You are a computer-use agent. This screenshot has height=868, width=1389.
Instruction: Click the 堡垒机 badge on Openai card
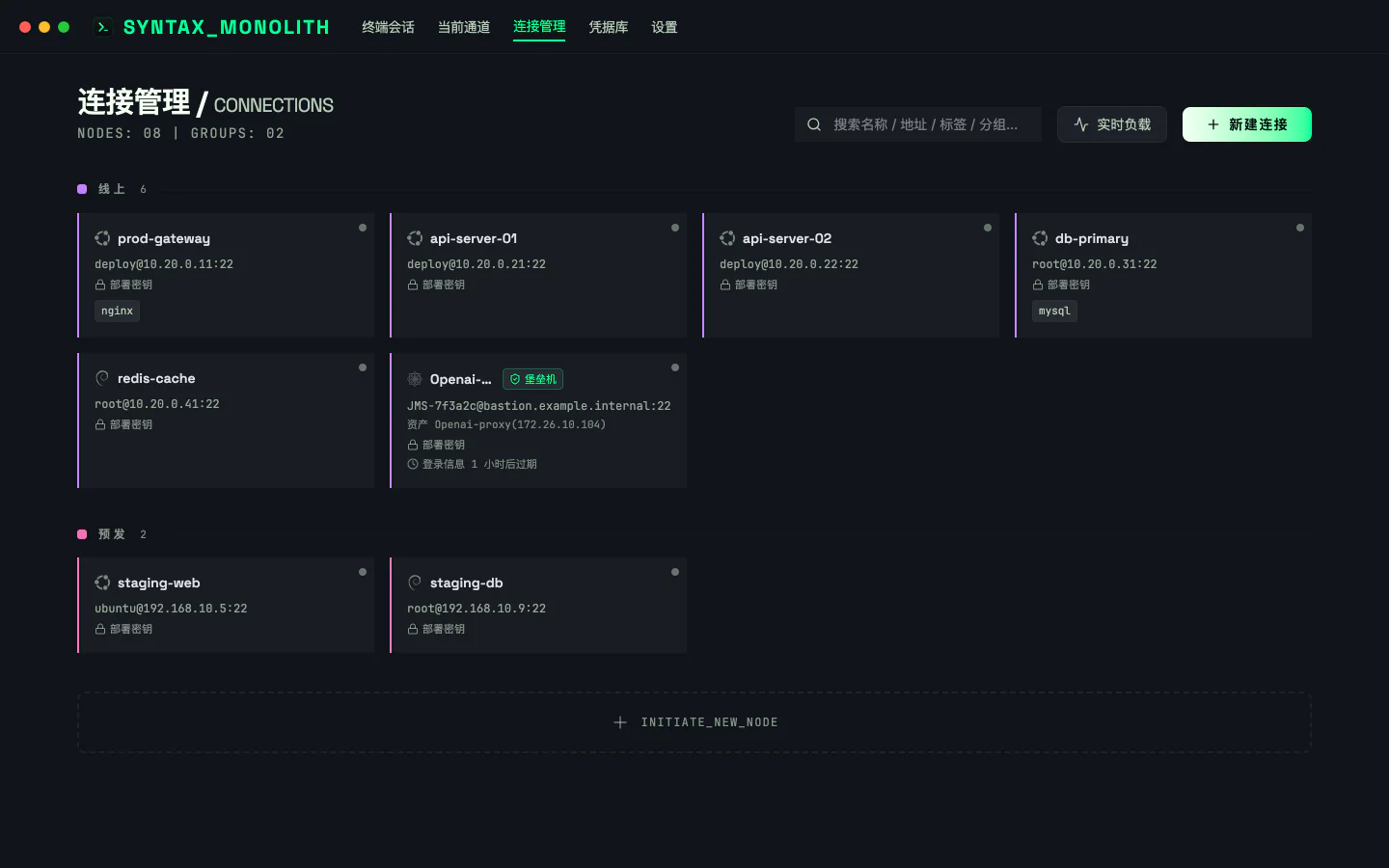tap(532, 379)
